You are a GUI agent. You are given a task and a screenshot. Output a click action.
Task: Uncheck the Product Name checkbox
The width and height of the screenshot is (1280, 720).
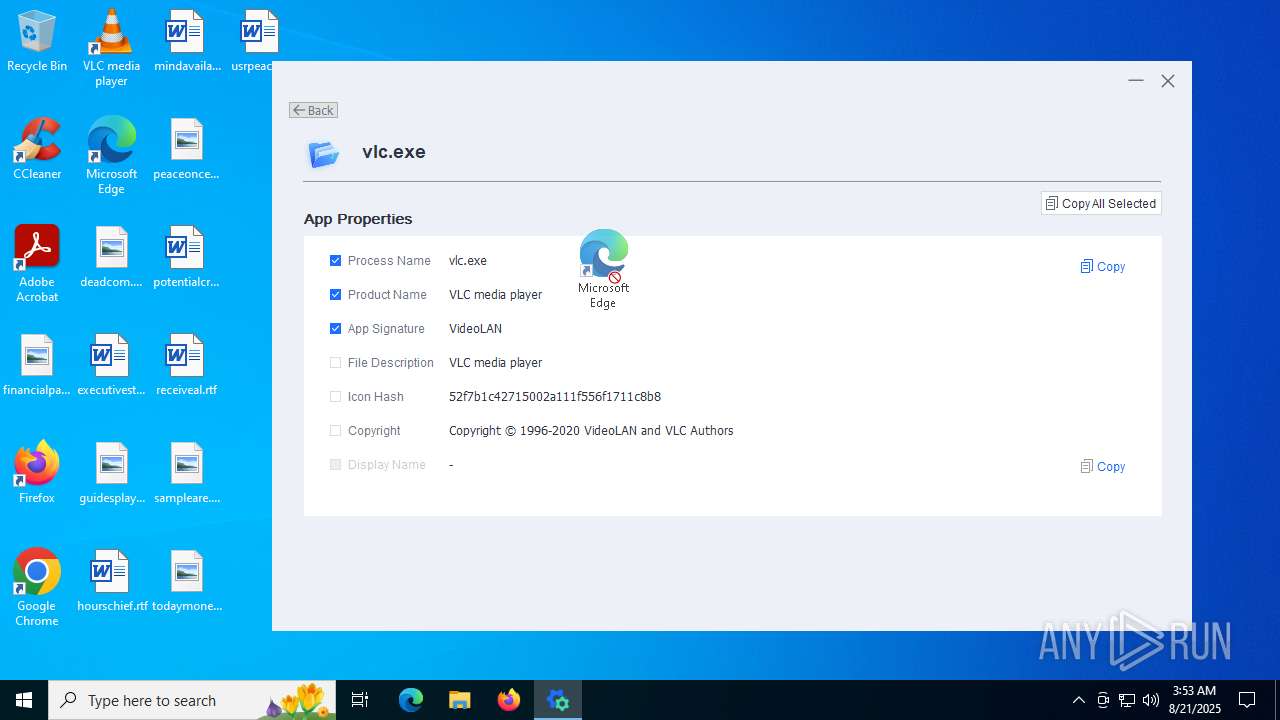click(336, 295)
